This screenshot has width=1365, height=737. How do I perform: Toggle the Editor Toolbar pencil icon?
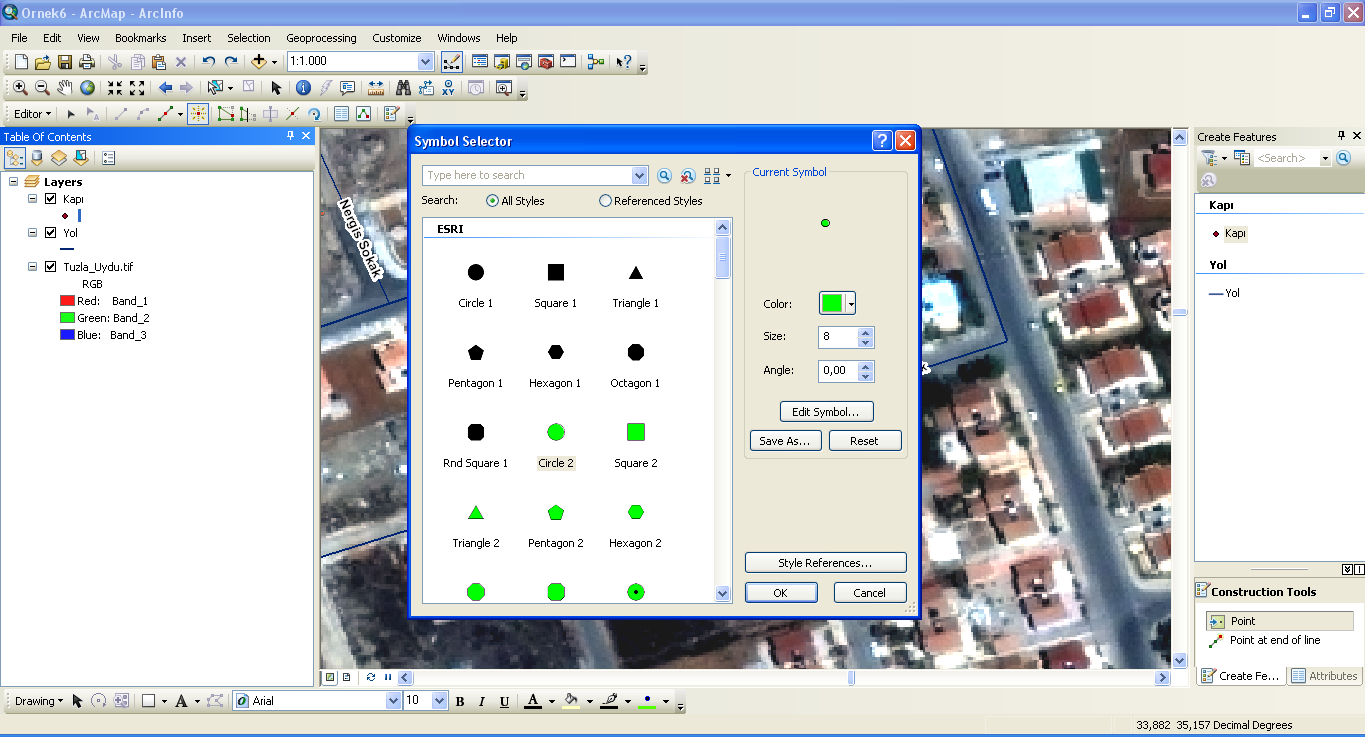[452, 62]
